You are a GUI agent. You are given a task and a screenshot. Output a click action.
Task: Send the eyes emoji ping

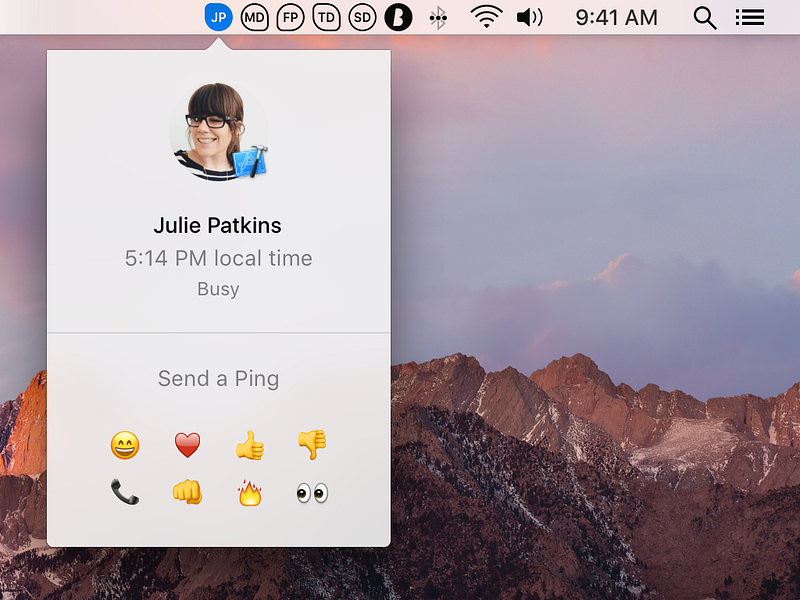point(312,493)
